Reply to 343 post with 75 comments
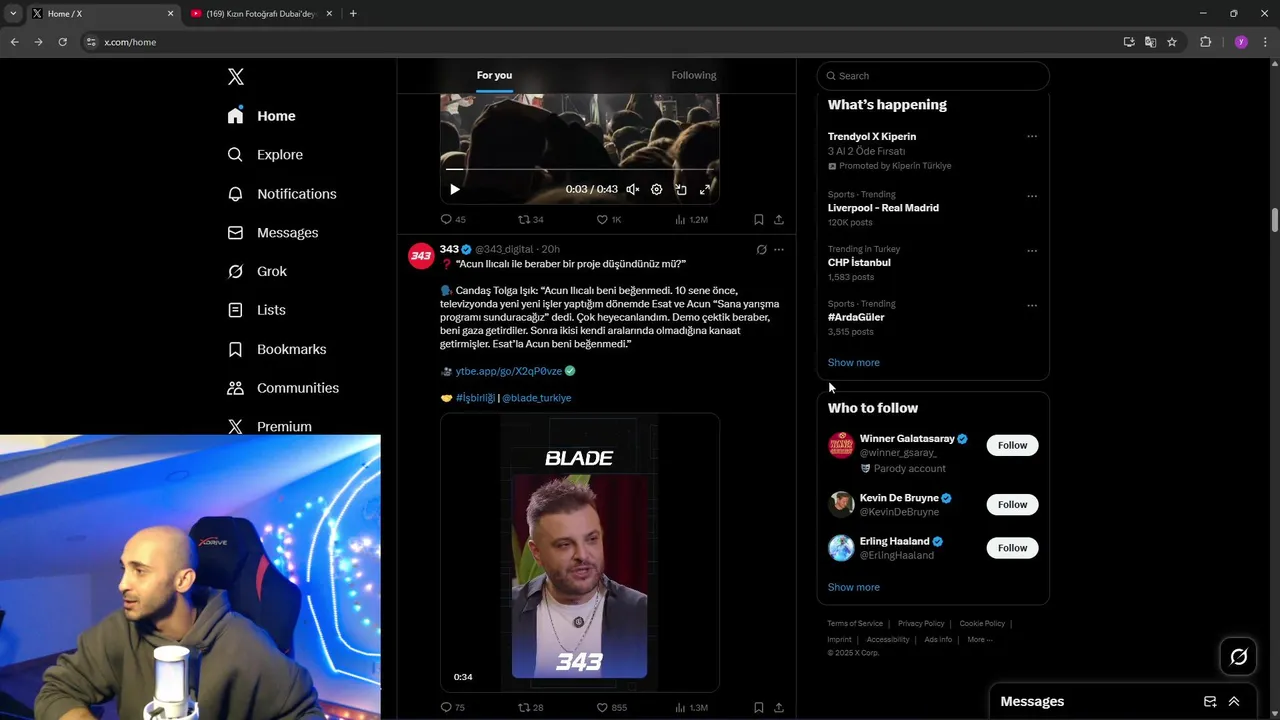 [453, 707]
